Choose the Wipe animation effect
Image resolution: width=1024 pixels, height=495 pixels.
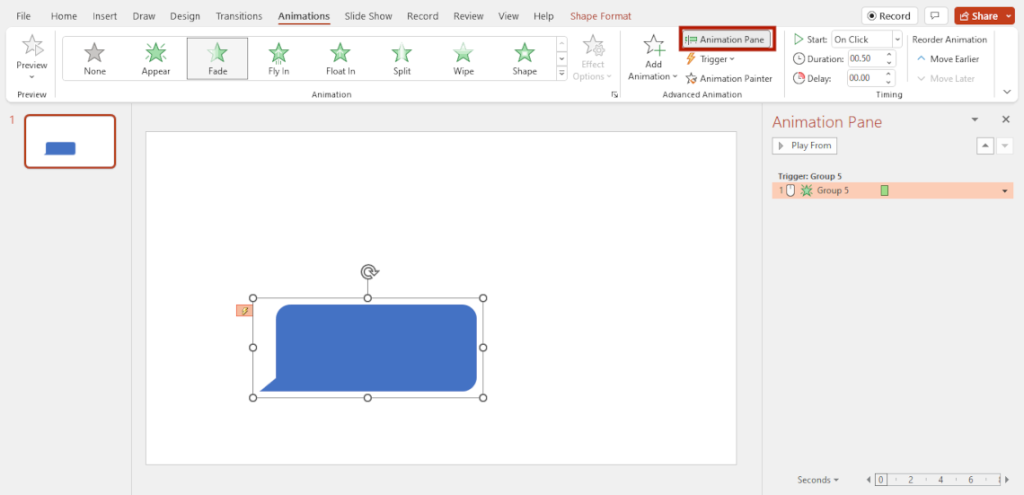pyautogui.click(x=463, y=58)
